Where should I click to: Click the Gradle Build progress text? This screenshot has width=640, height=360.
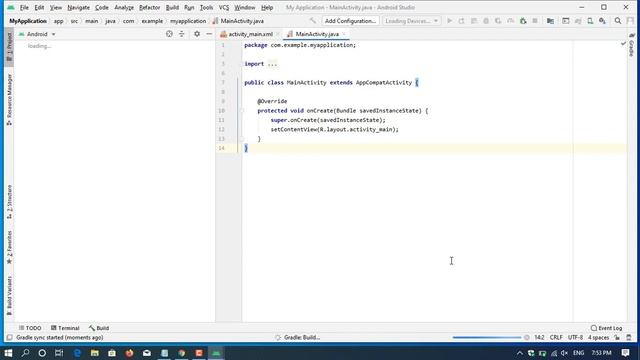click(302, 338)
